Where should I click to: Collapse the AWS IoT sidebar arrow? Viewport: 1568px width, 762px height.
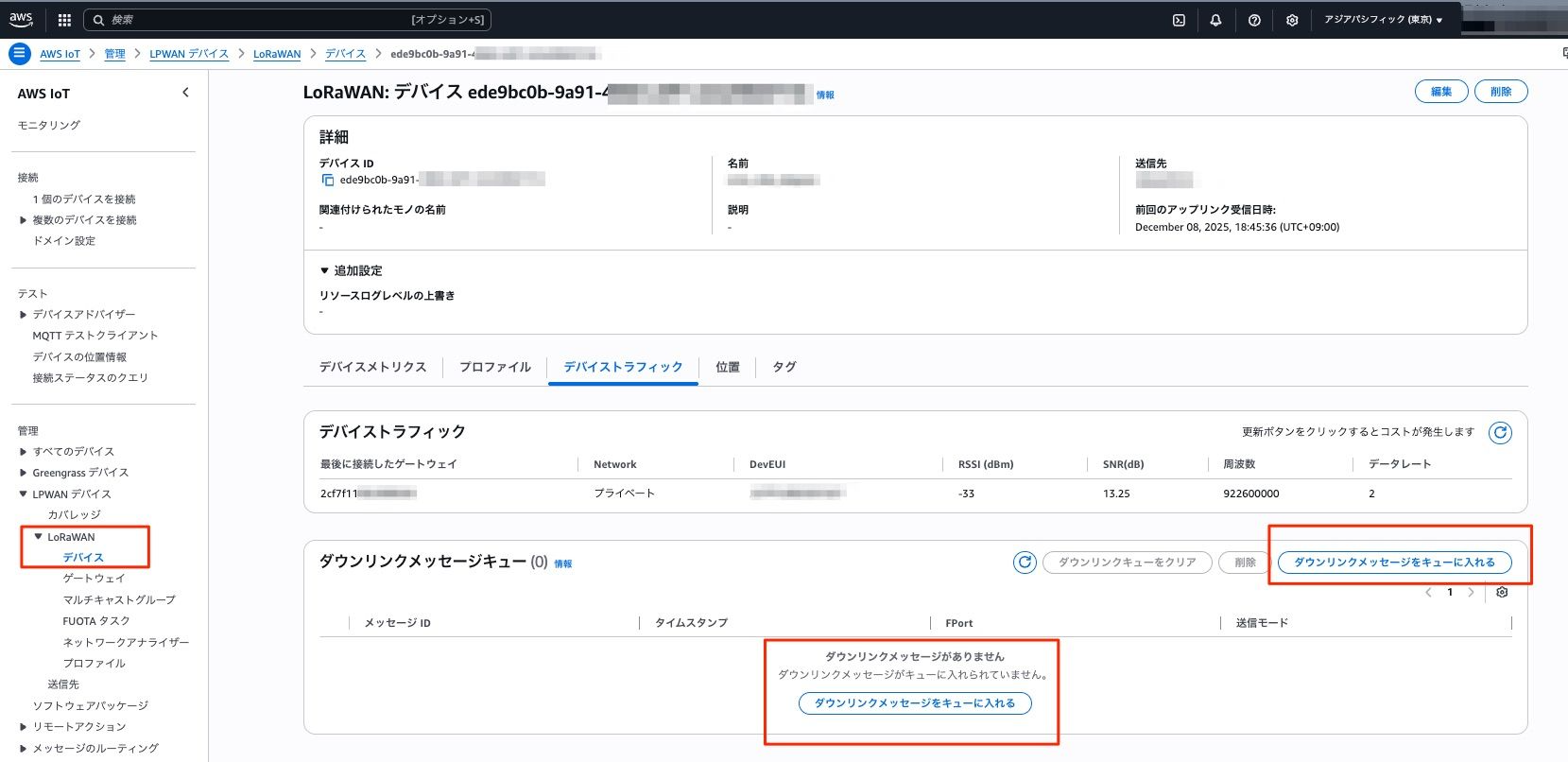(185, 93)
